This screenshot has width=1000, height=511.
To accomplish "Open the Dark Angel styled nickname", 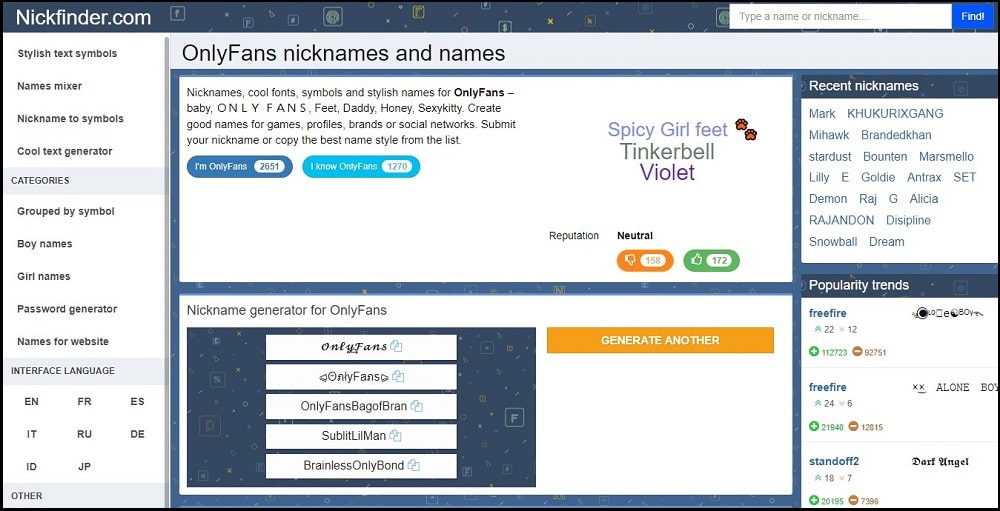I will [940, 461].
